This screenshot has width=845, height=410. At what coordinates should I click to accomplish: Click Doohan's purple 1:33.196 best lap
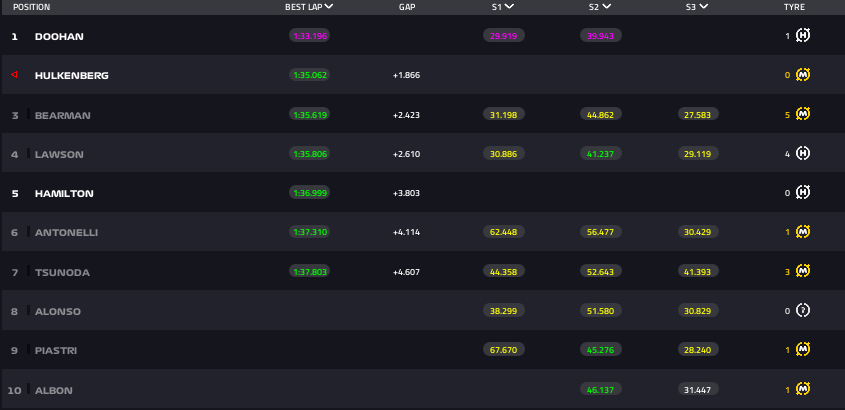(x=310, y=36)
